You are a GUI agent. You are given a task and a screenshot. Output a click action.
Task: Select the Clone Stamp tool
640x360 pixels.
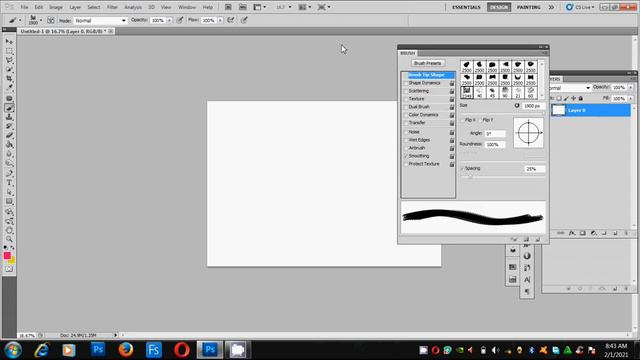click(9, 117)
